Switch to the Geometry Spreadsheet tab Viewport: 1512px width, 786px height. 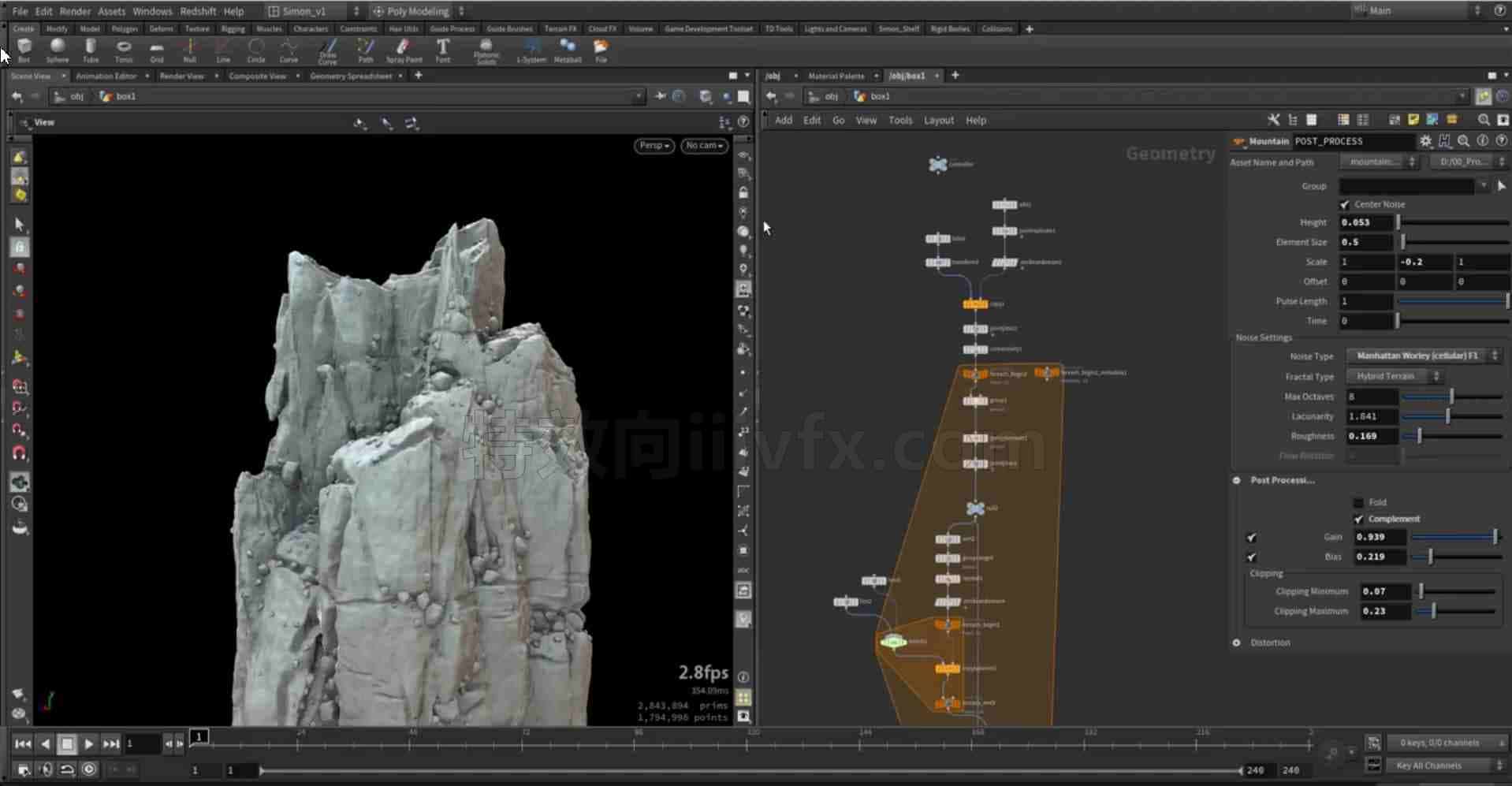pos(351,76)
